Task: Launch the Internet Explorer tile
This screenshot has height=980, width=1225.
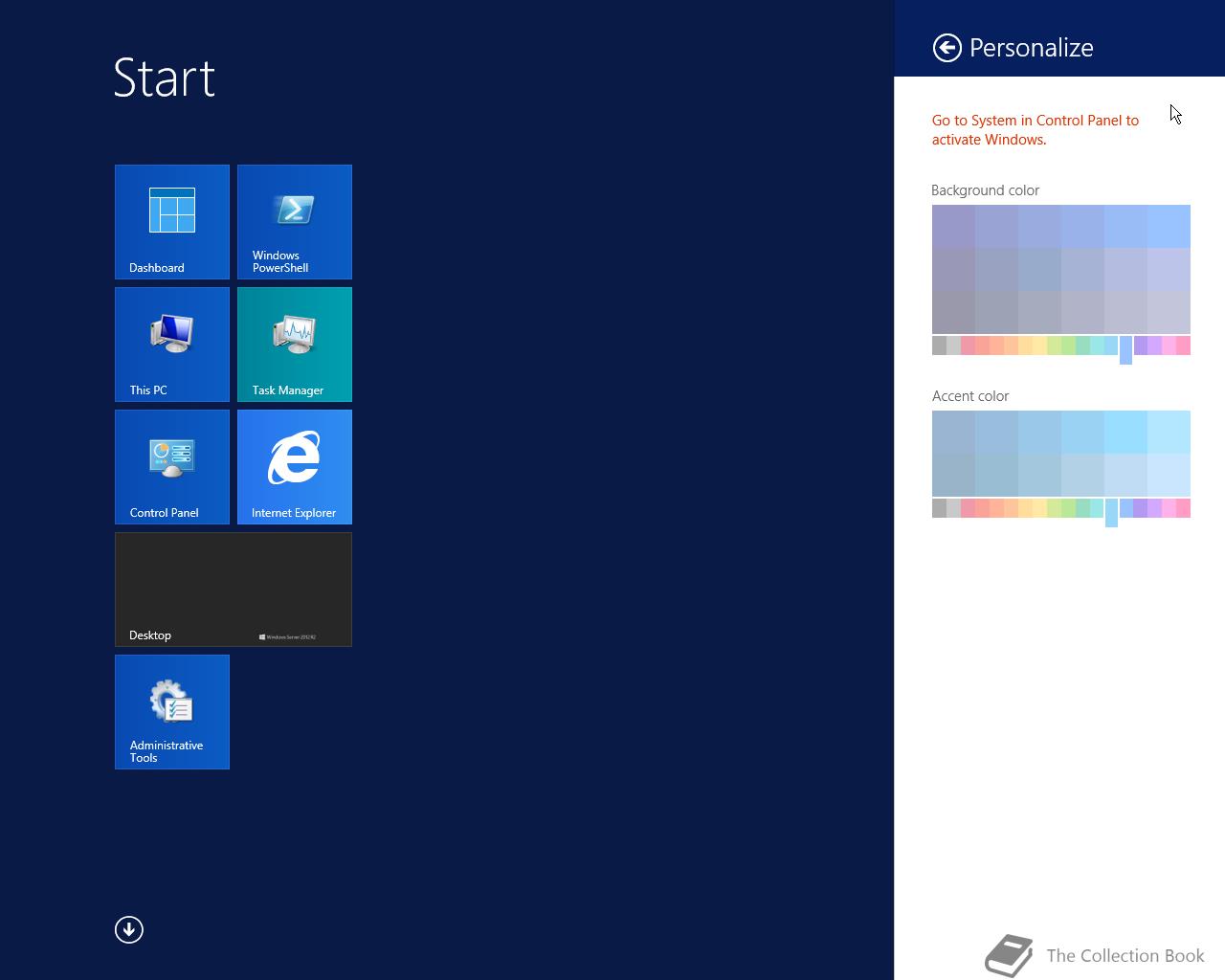Action: [295, 467]
